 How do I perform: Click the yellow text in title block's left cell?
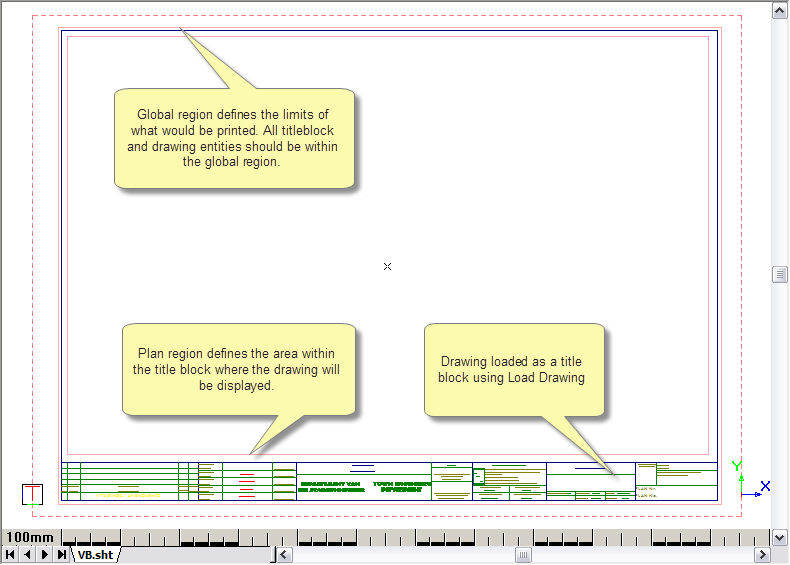click(x=128, y=494)
